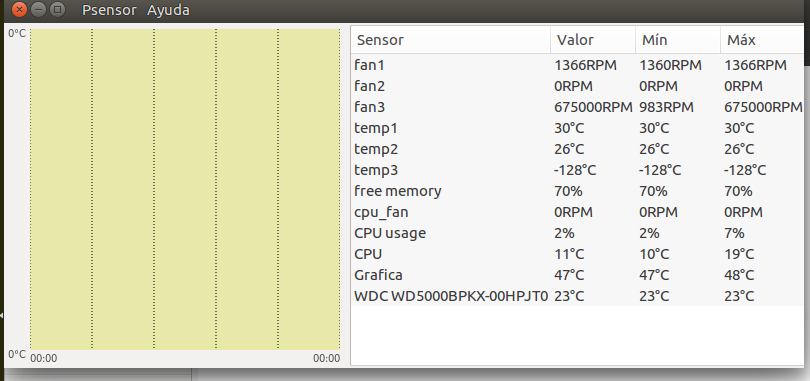Select the fan1 sensor row
The image size is (810, 381).
pos(581,65)
